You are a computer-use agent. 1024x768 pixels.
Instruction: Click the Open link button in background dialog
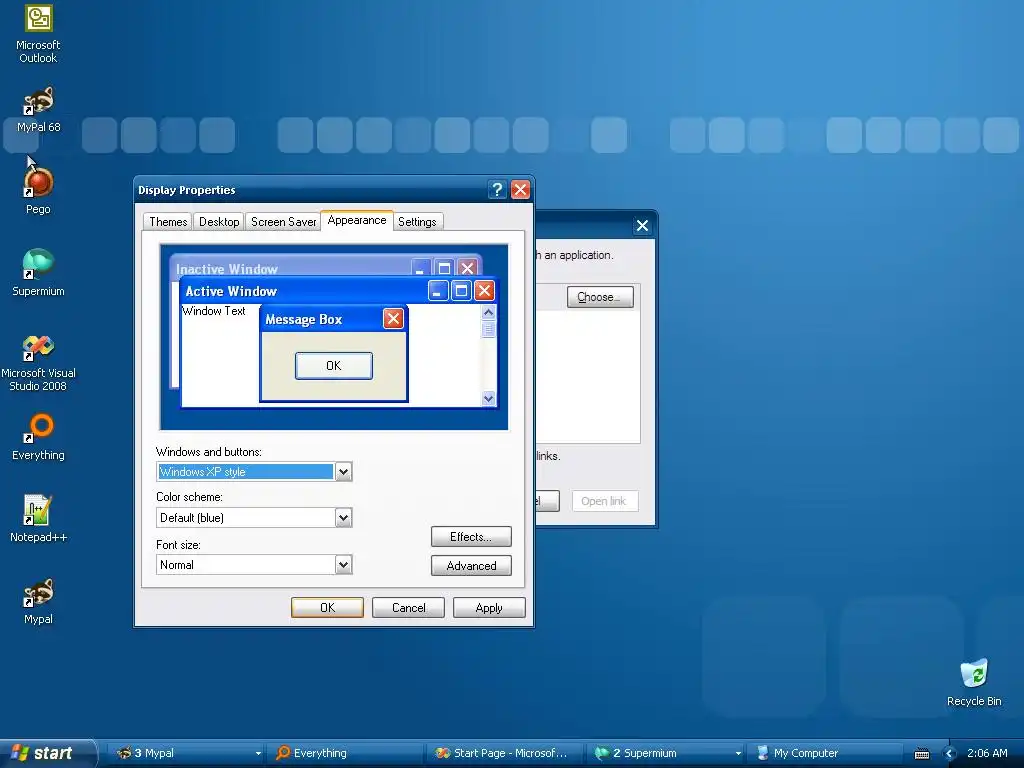coord(605,501)
